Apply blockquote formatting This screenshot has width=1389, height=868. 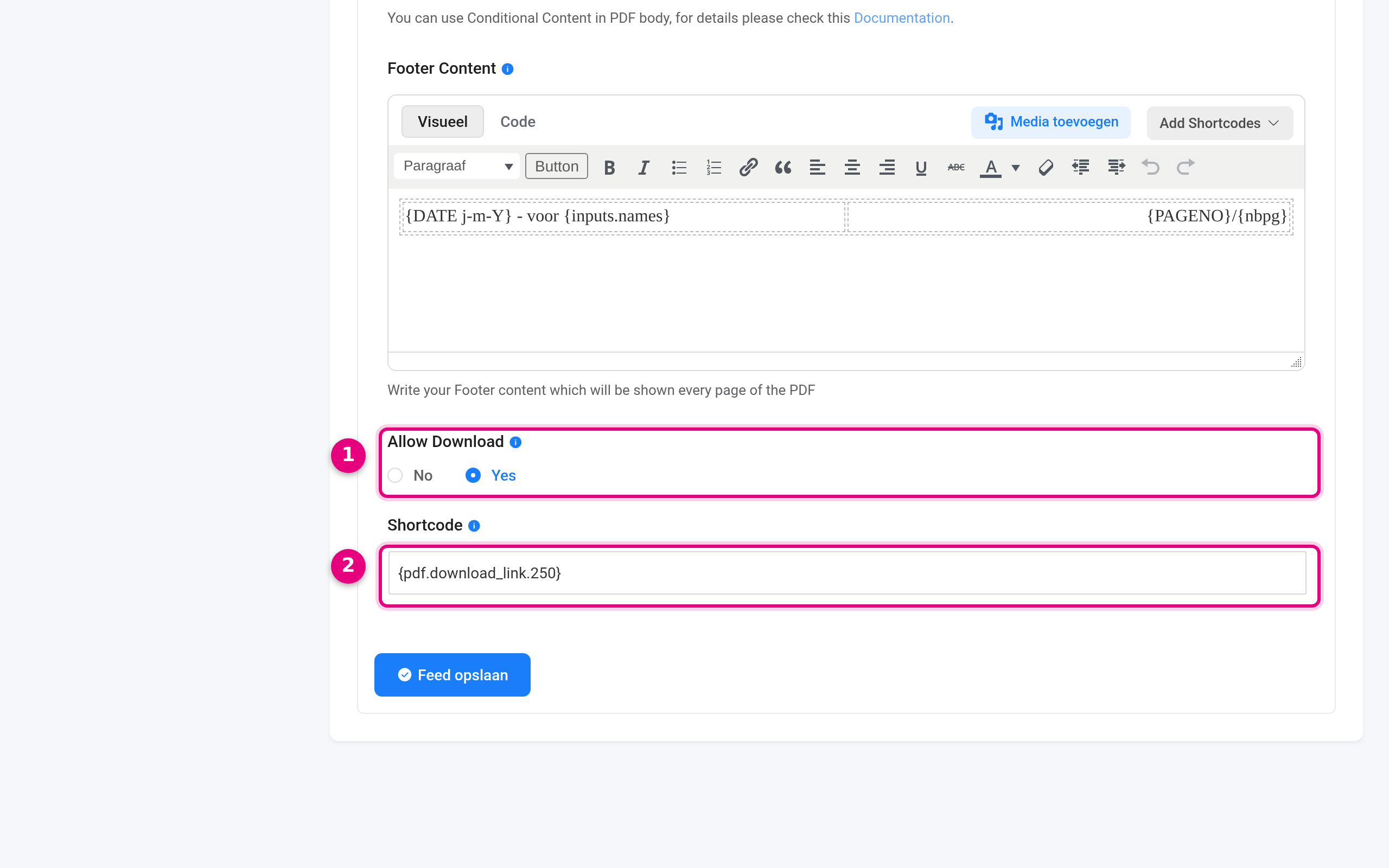tap(783, 167)
